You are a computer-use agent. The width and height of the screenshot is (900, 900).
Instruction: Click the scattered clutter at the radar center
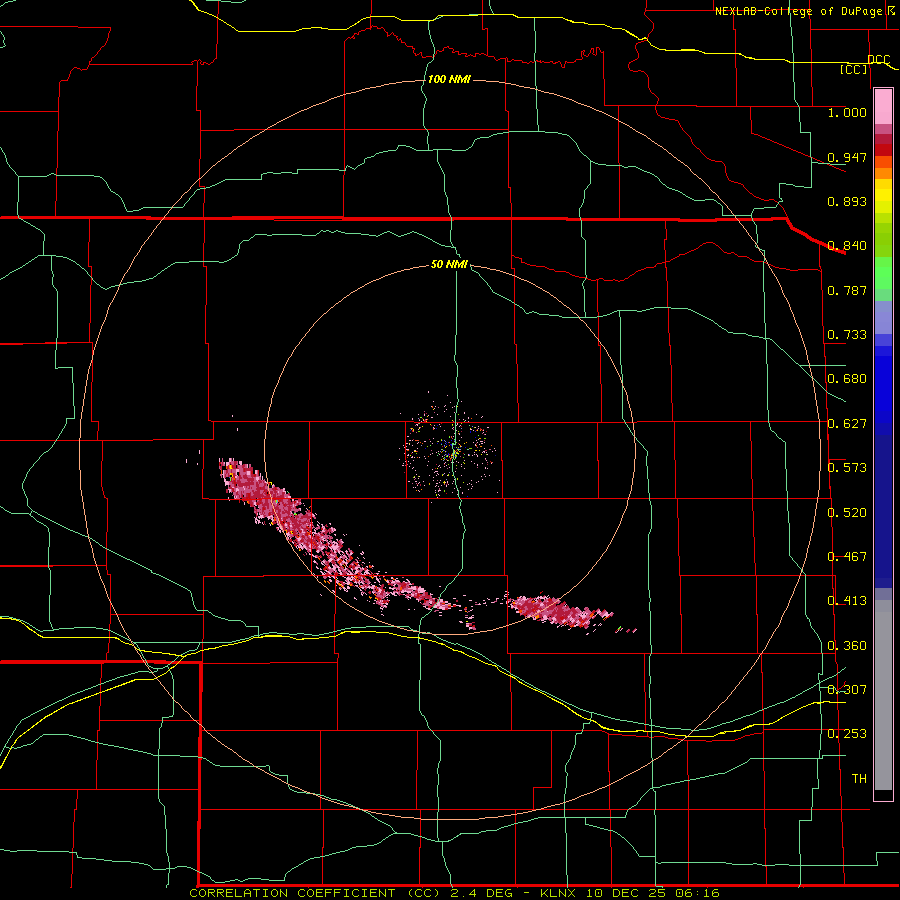click(449, 451)
